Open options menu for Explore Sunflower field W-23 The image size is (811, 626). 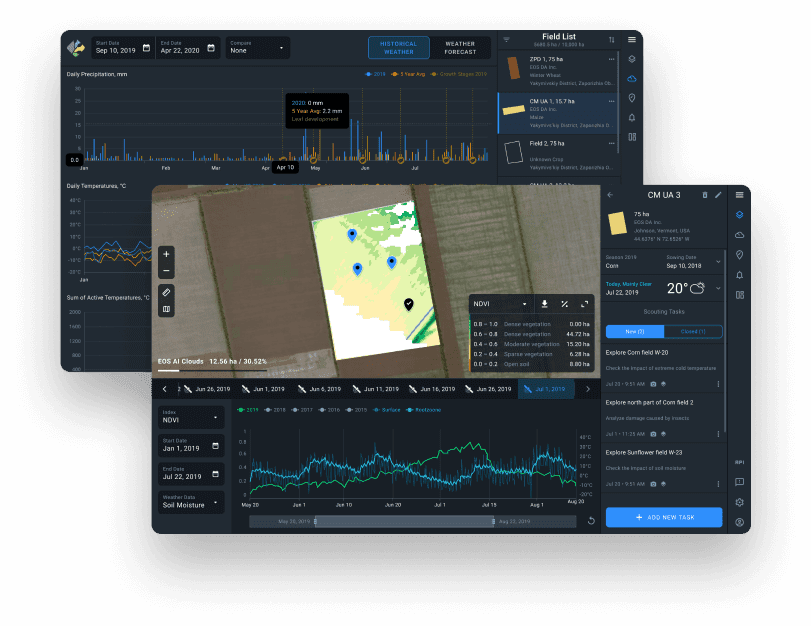tap(718, 484)
